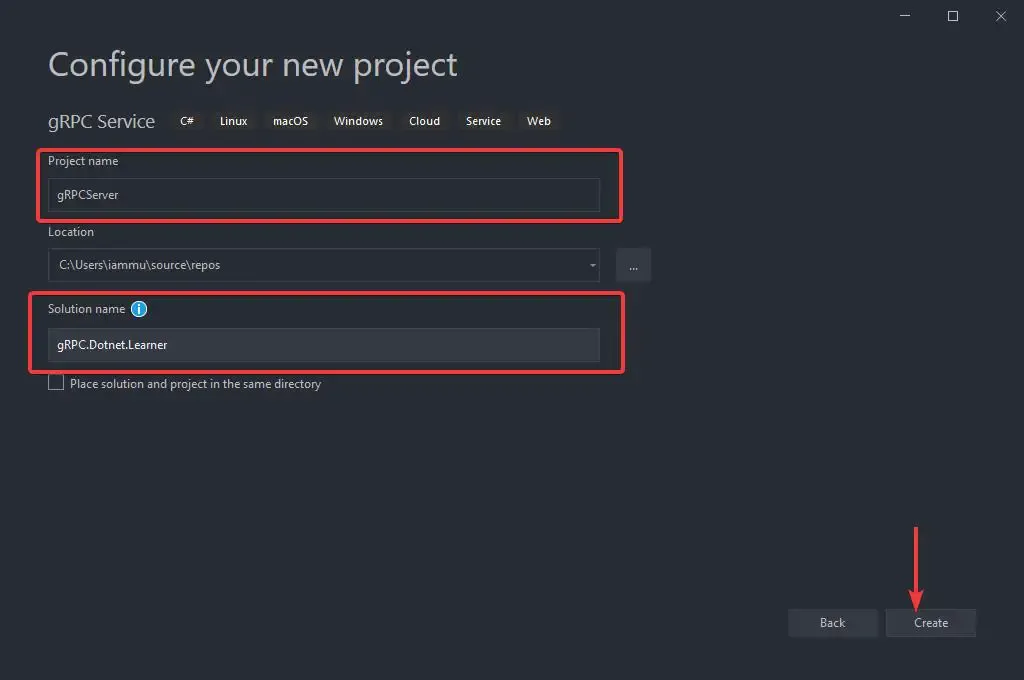Viewport: 1024px width, 680px height.
Task: Focus the Solution name field showing gRPC.Dotnet.Learner
Action: (x=324, y=344)
